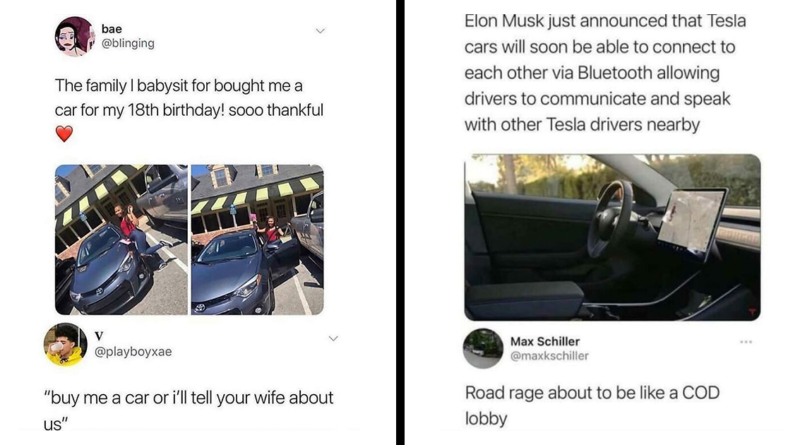800x445 pixels.
Task: Open the @maxkschiller handle
Action: coord(549,356)
